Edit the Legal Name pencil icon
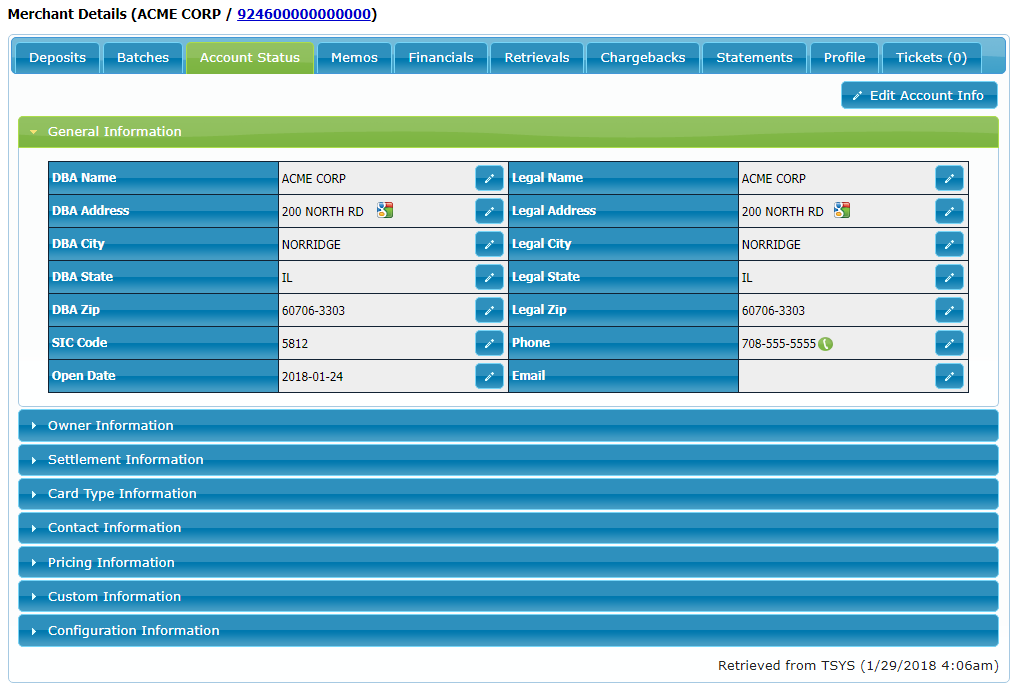Viewport: 1015px width, 687px height. click(949, 178)
